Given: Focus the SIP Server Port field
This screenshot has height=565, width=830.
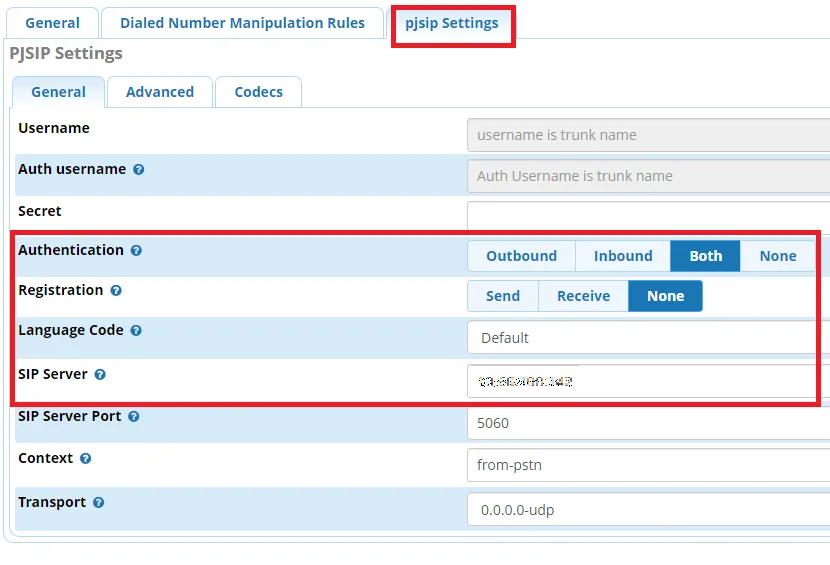Looking at the screenshot, I should (648, 423).
